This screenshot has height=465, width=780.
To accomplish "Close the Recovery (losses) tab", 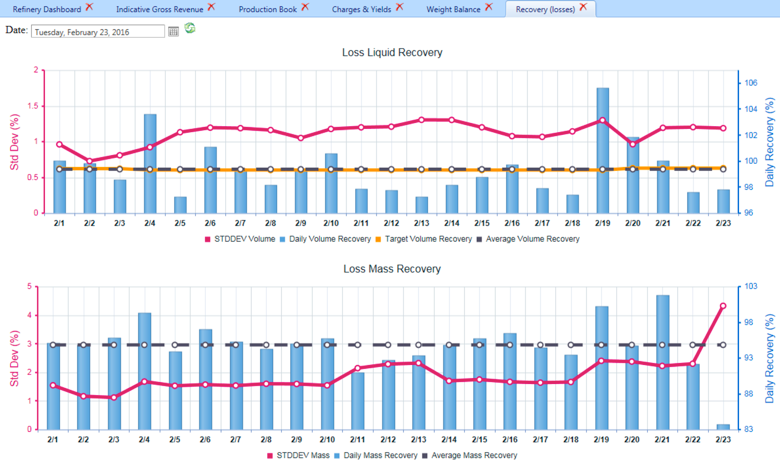I will tap(583, 7).
